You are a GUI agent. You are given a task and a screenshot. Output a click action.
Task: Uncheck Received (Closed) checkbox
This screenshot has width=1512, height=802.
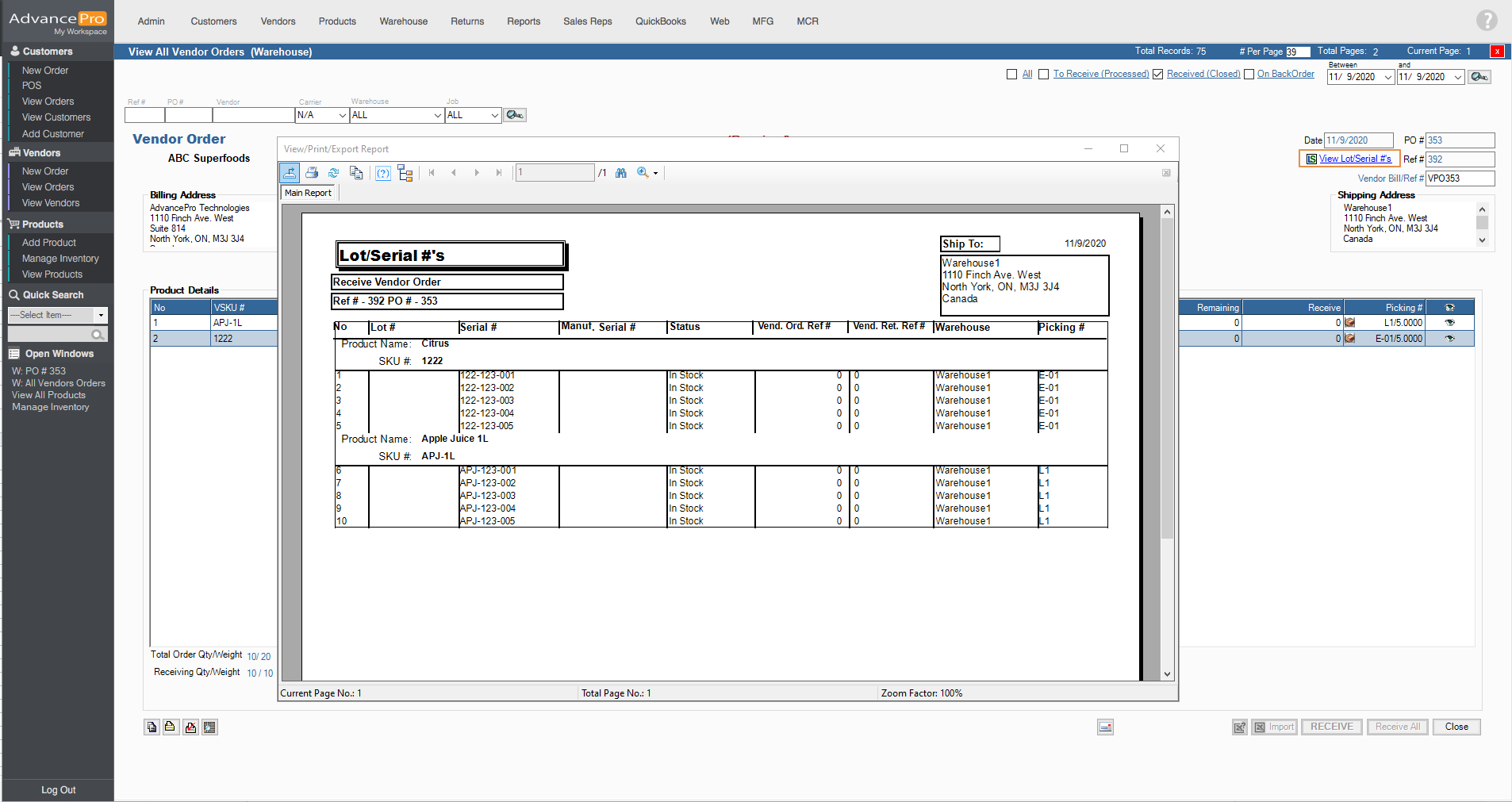[1158, 75]
